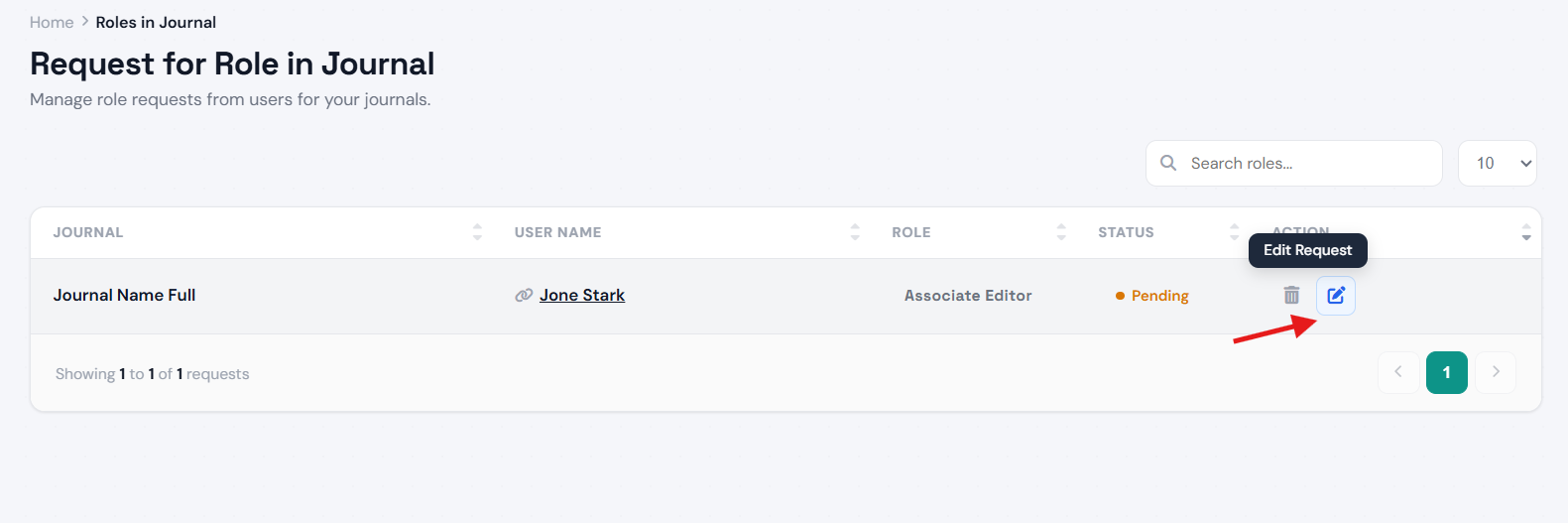Sort by the Role column
Screen dimensions: 1568x523
click(x=1061, y=232)
